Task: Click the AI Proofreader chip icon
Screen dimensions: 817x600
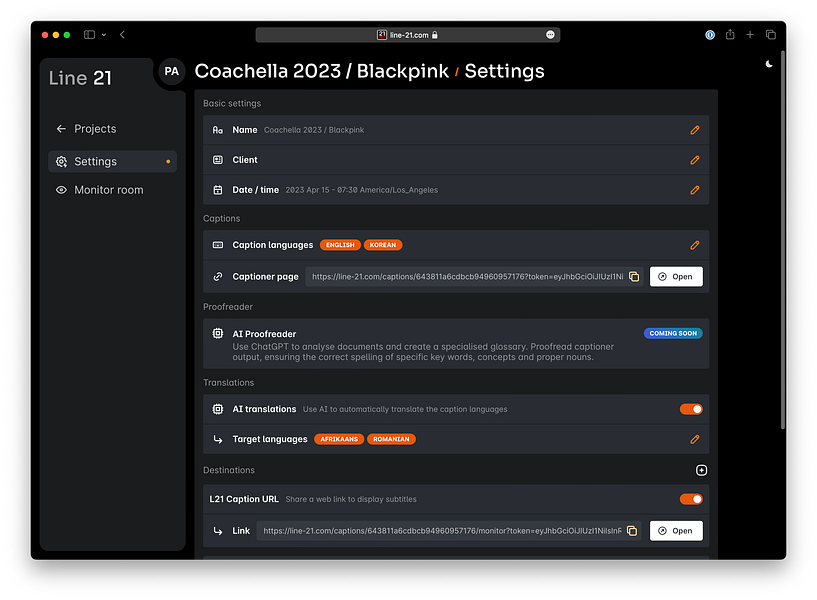Action: pyautogui.click(x=218, y=333)
